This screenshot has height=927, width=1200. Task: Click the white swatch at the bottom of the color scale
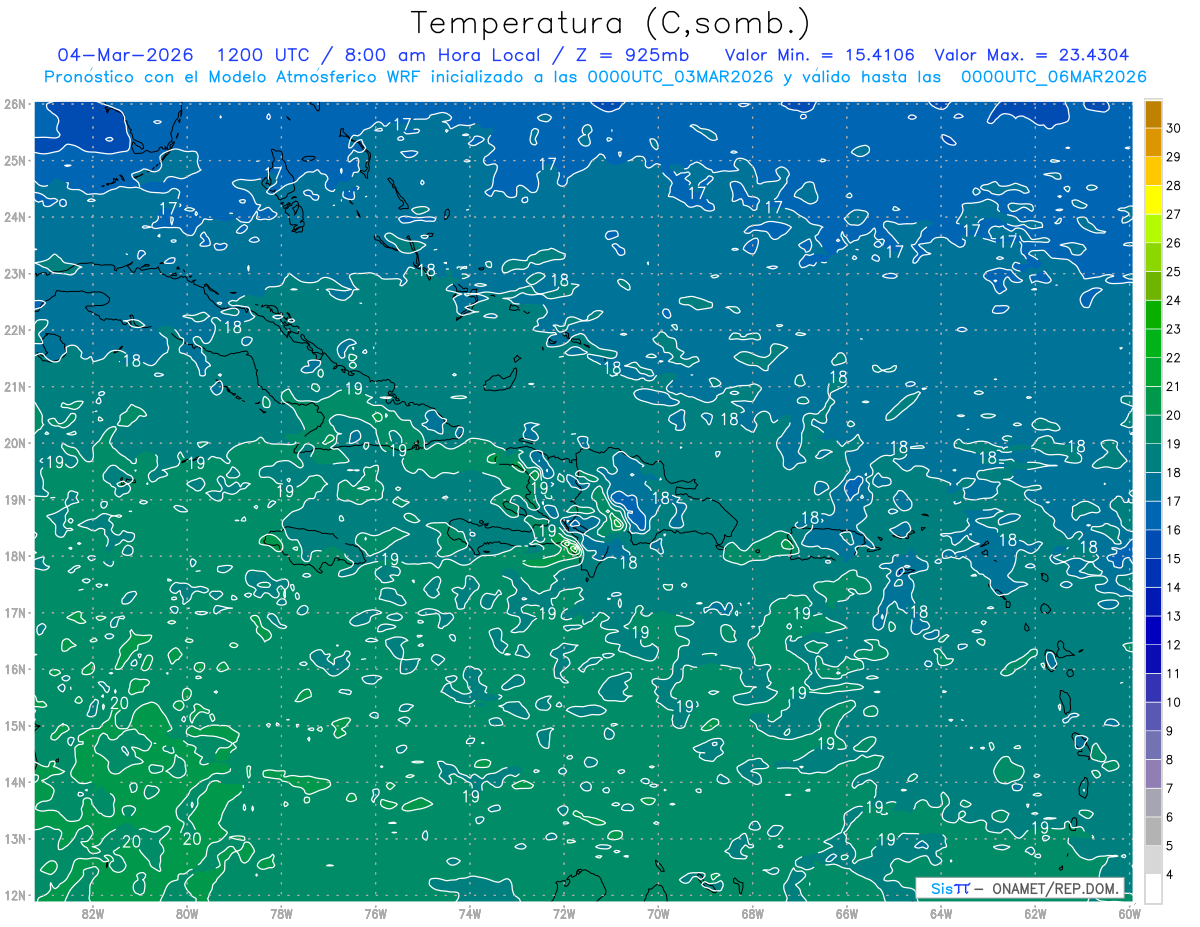click(x=1153, y=888)
